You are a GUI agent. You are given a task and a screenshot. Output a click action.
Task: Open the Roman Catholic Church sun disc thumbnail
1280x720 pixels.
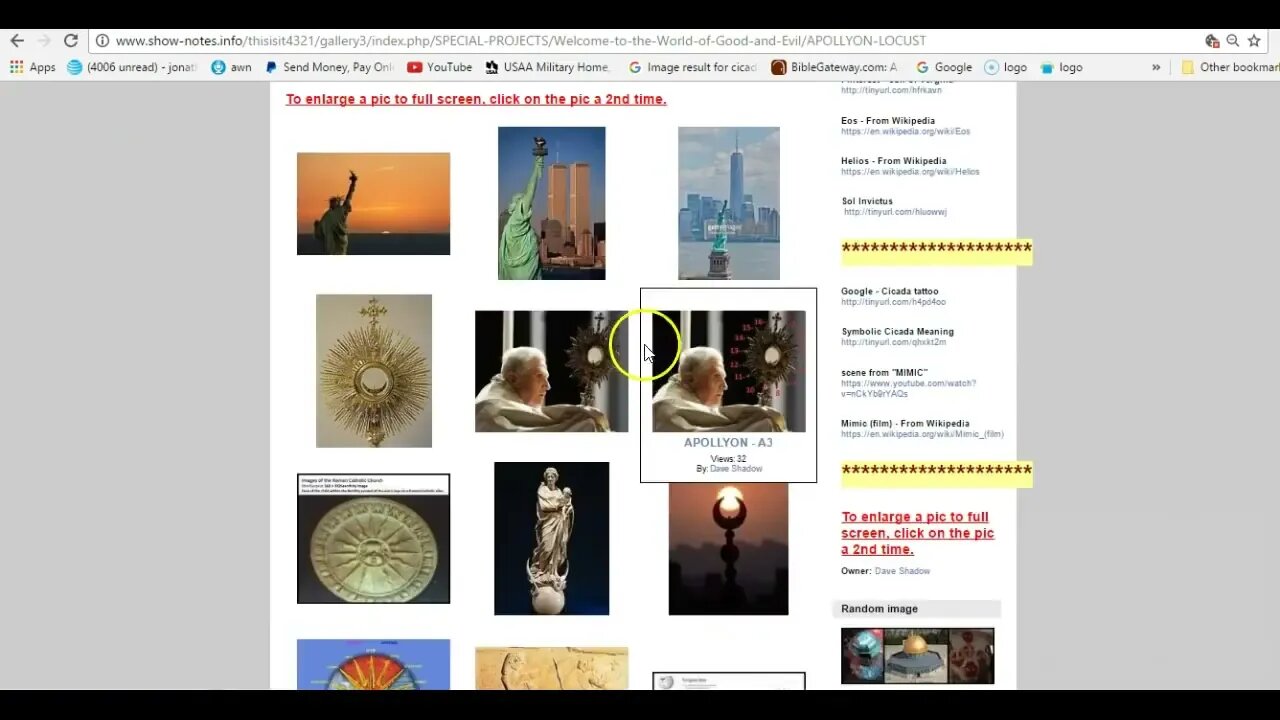coord(373,538)
